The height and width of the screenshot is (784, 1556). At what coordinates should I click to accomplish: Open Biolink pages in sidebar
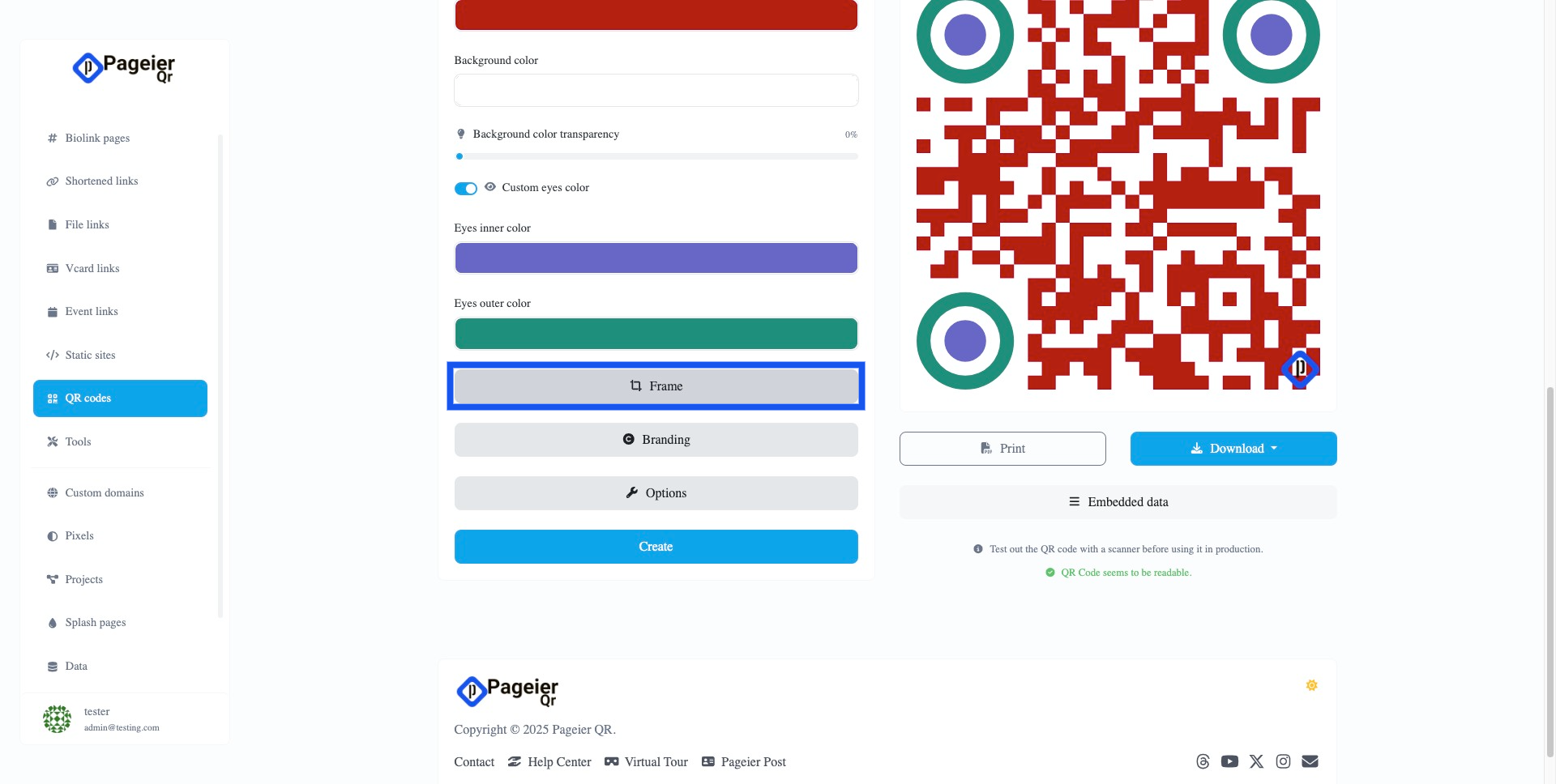[x=97, y=138]
